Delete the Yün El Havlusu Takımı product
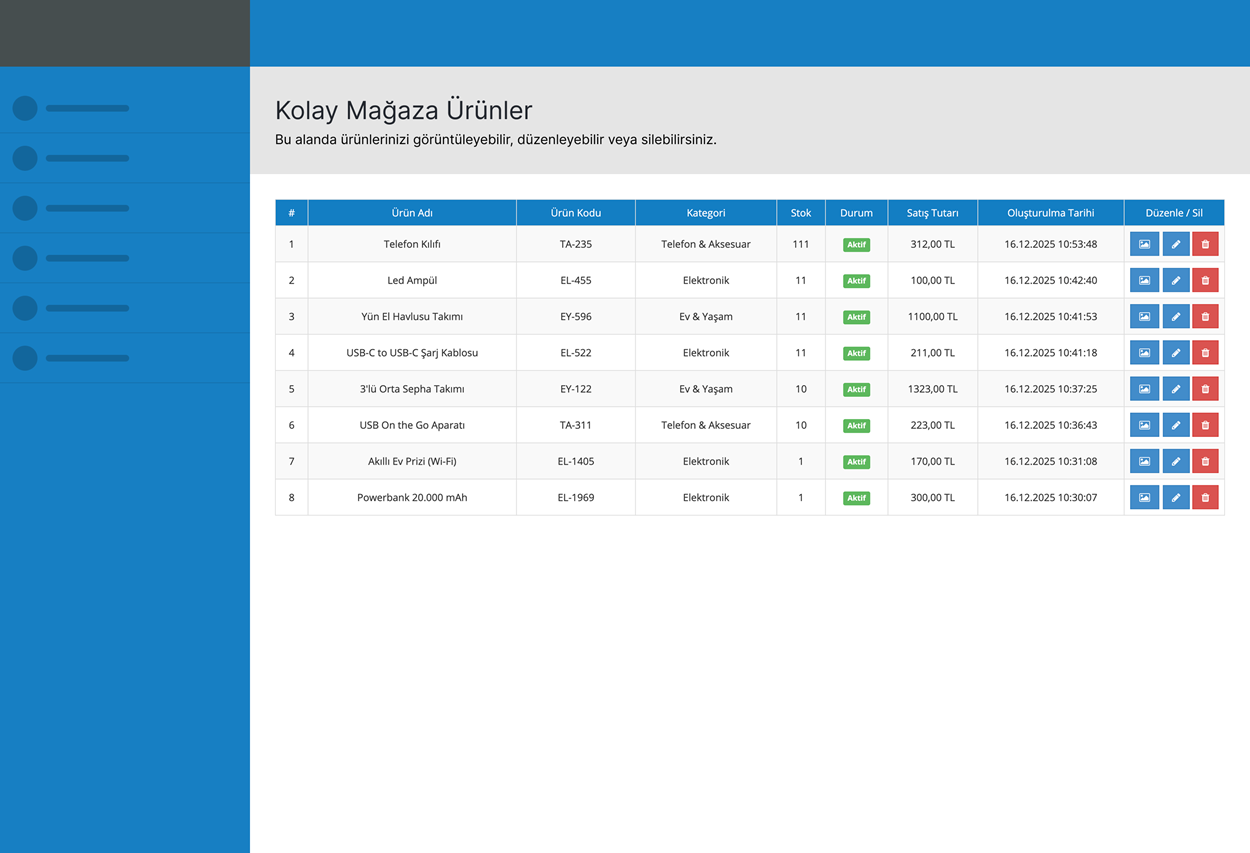This screenshot has width=1250, height=853. pyautogui.click(x=1205, y=317)
